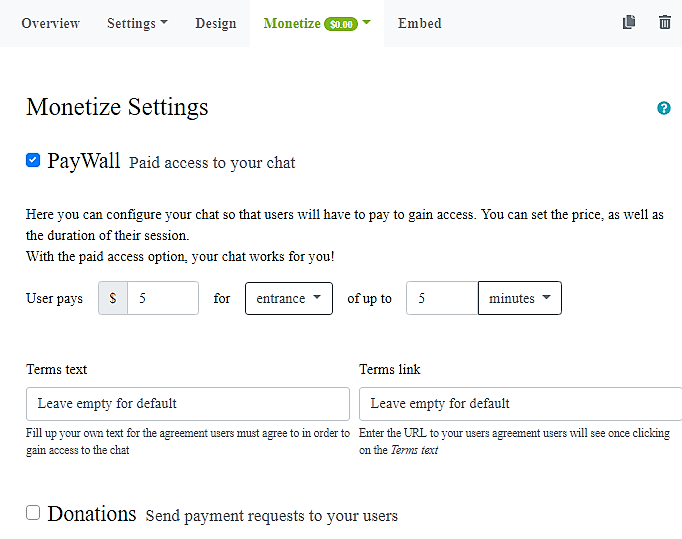Click the PayWall label text
The width and height of the screenshot is (682, 539).
tap(84, 161)
